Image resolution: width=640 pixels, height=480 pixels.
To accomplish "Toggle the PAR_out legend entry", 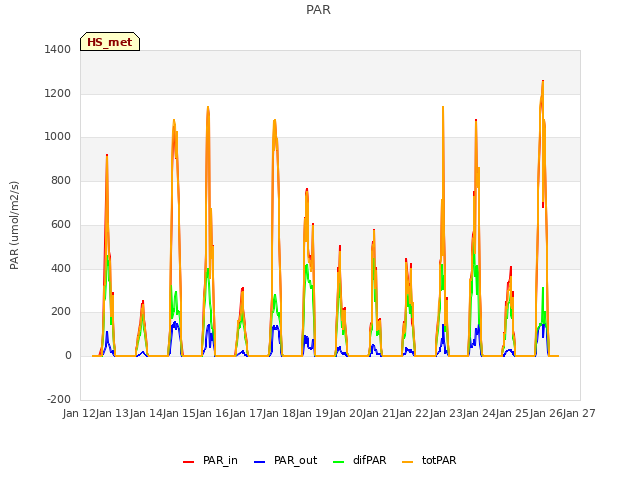I will pyautogui.click(x=285, y=460).
